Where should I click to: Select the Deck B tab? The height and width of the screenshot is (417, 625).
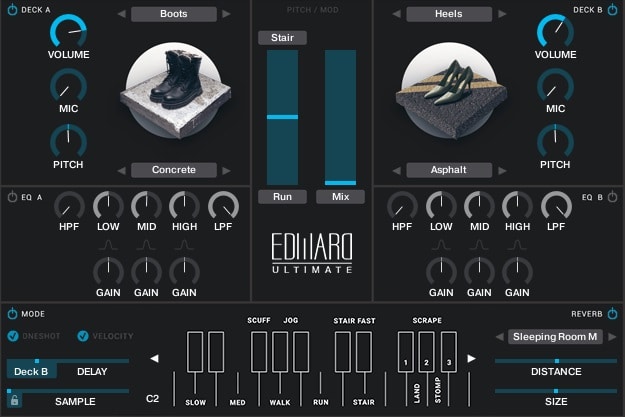[31, 372]
